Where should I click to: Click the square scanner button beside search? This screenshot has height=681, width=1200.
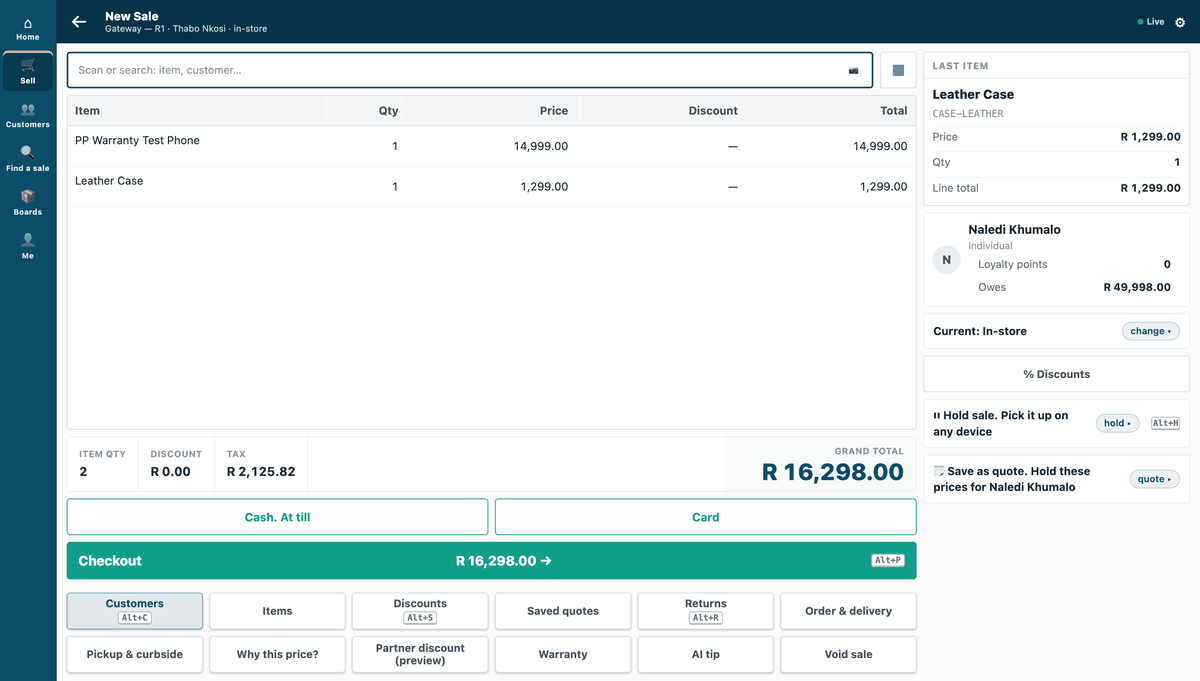point(898,70)
